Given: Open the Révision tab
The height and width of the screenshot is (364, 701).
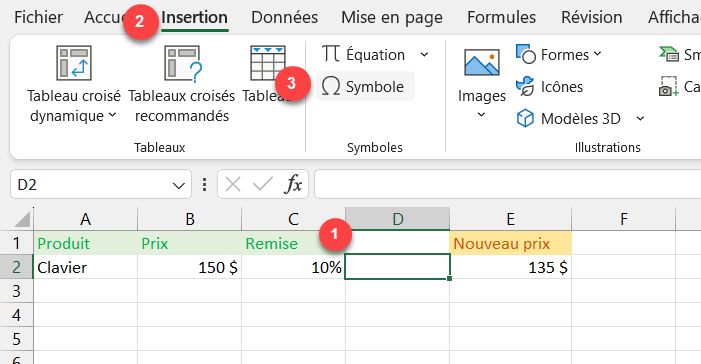Looking at the screenshot, I should (x=591, y=17).
